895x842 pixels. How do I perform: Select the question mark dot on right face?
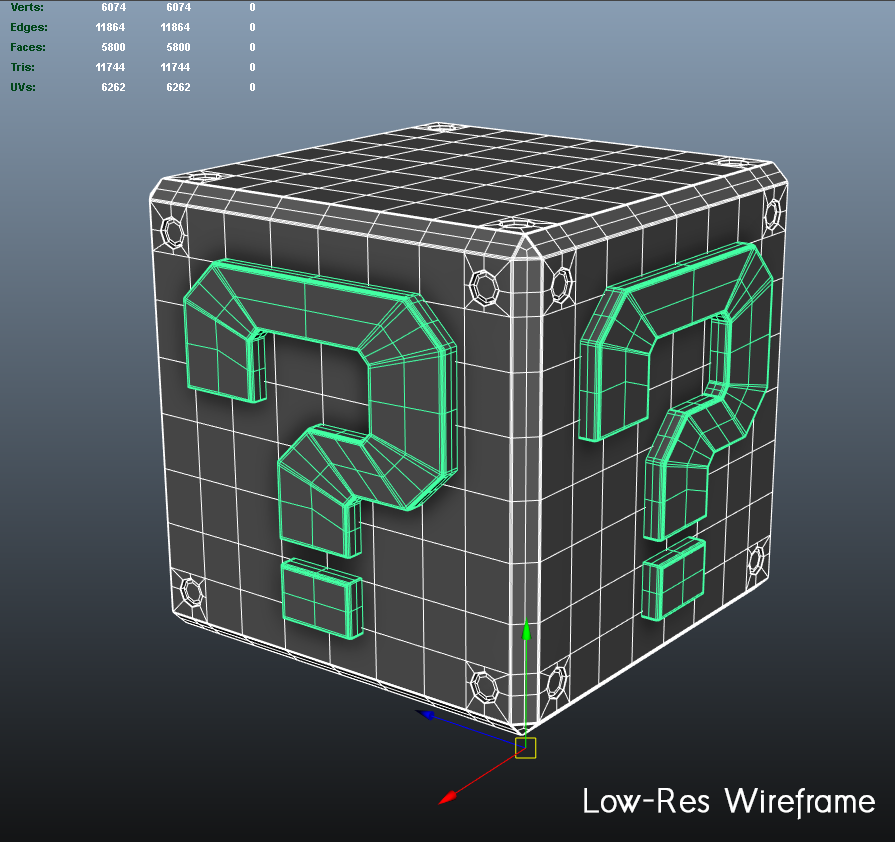point(674,579)
